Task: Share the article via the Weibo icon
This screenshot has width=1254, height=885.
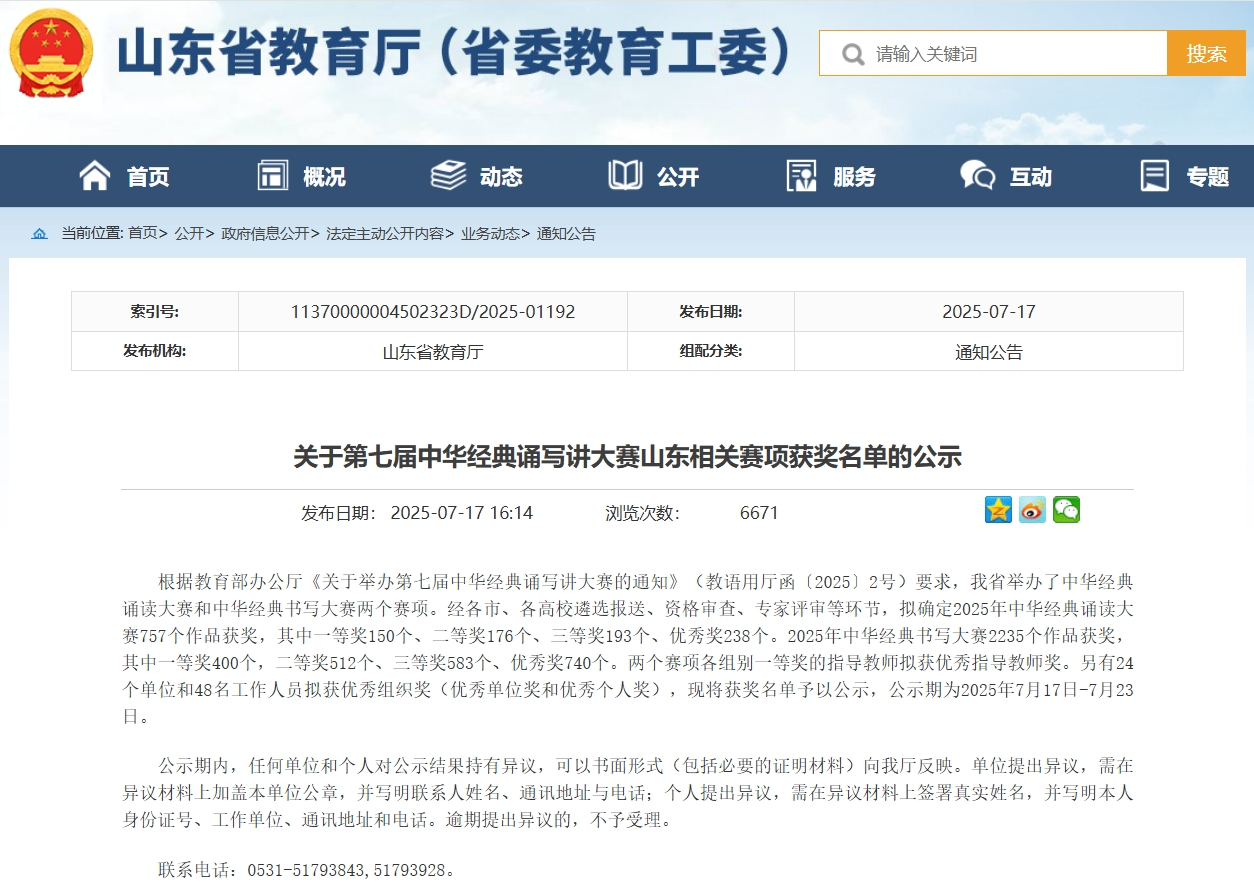Action: coord(1032,510)
